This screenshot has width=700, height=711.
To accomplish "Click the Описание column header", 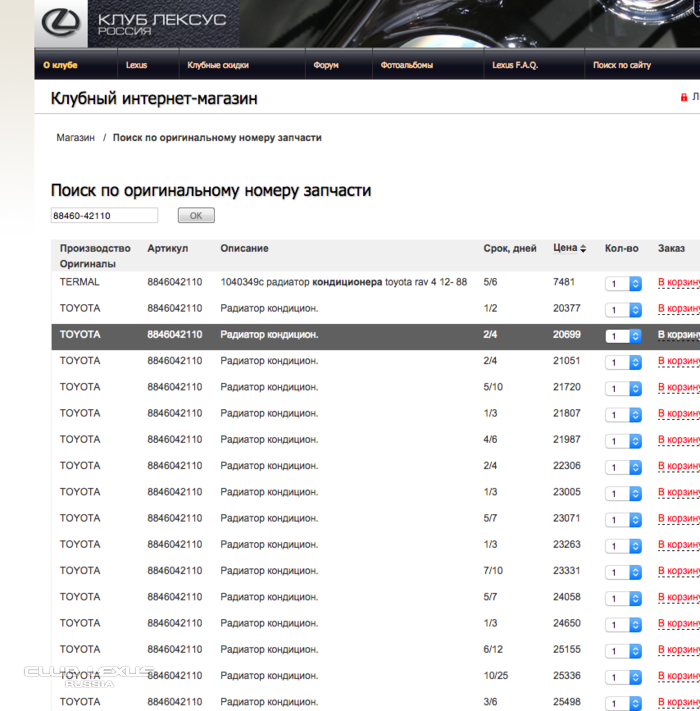I will pos(244,248).
